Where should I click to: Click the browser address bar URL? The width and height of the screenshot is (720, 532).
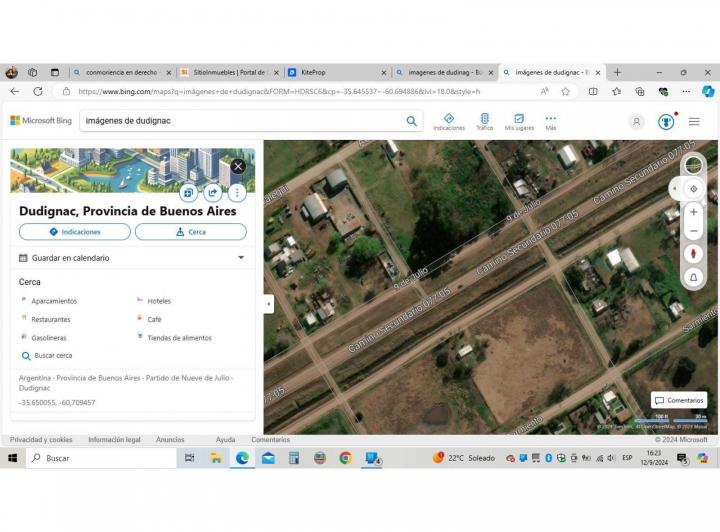coord(279,91)
